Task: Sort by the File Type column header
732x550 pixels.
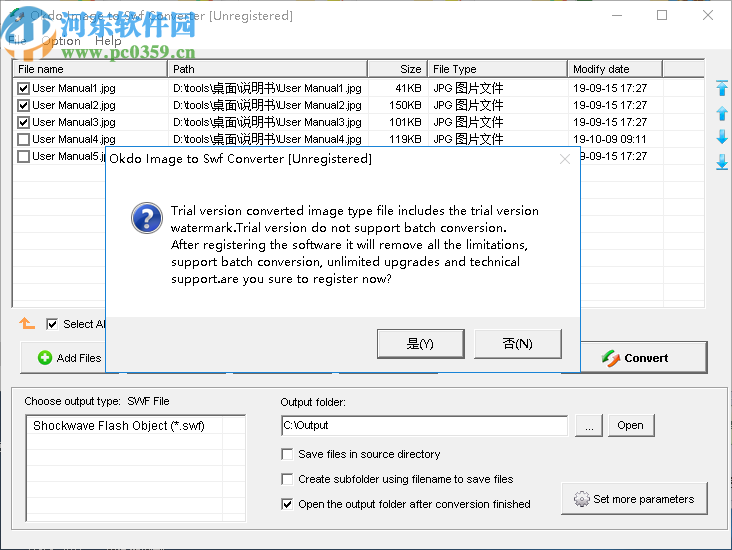Action: coord(498,69)
